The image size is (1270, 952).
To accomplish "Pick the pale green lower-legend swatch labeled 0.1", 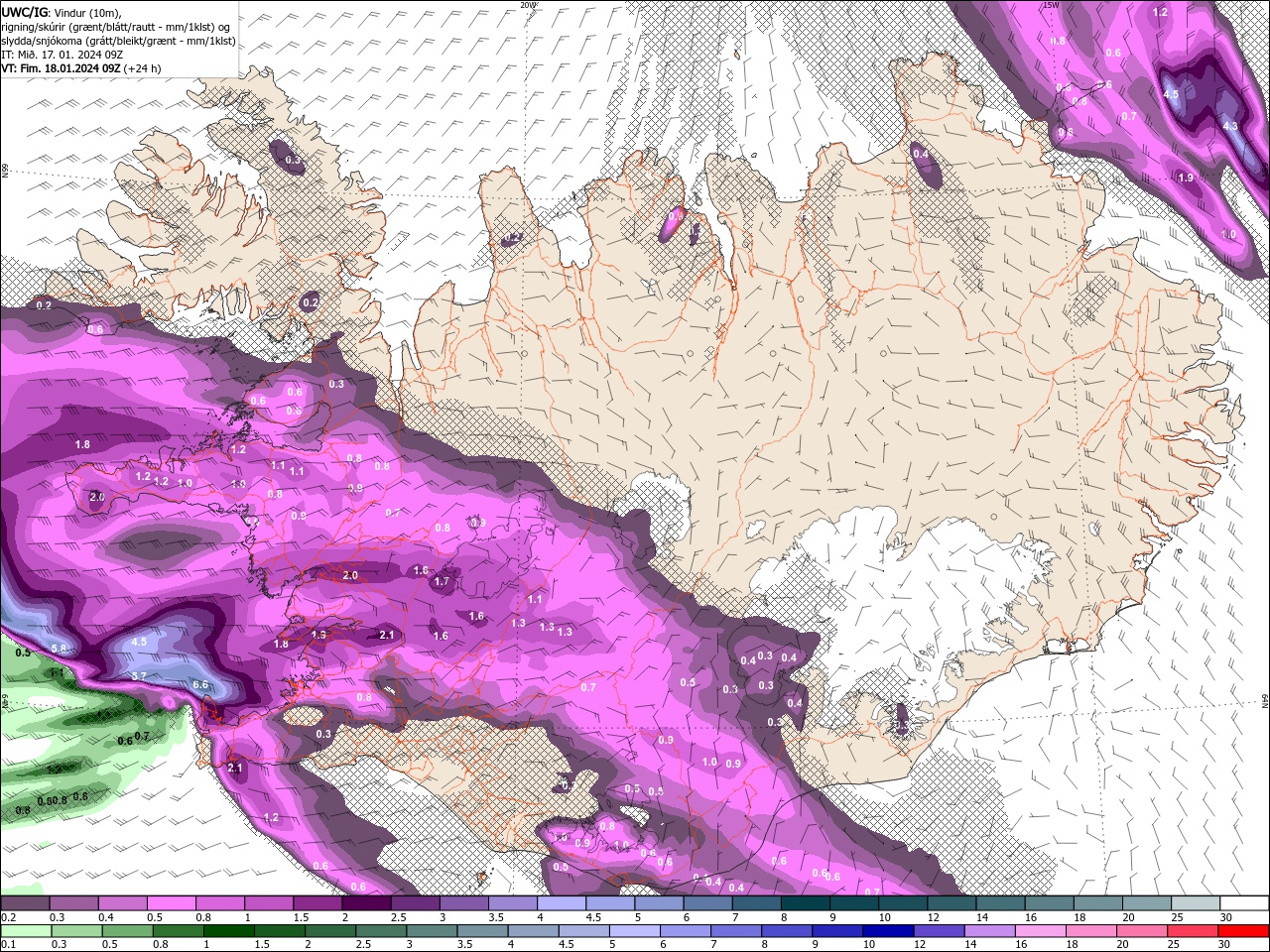I will 25,931.
